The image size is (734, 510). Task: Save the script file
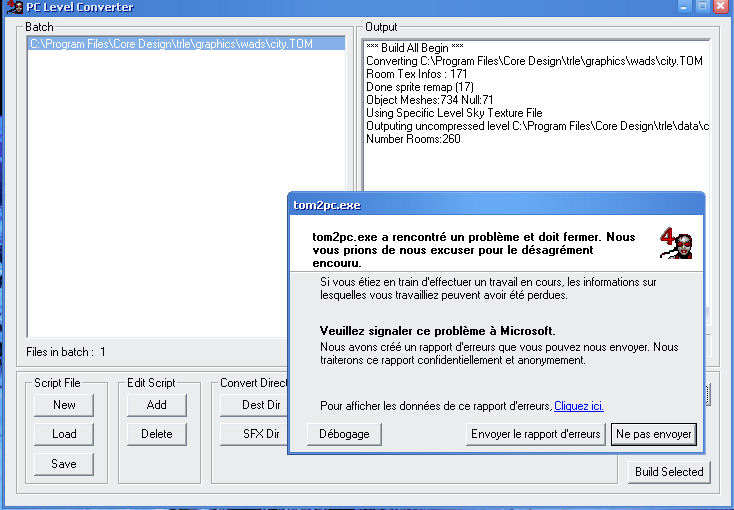coord(64,464)
